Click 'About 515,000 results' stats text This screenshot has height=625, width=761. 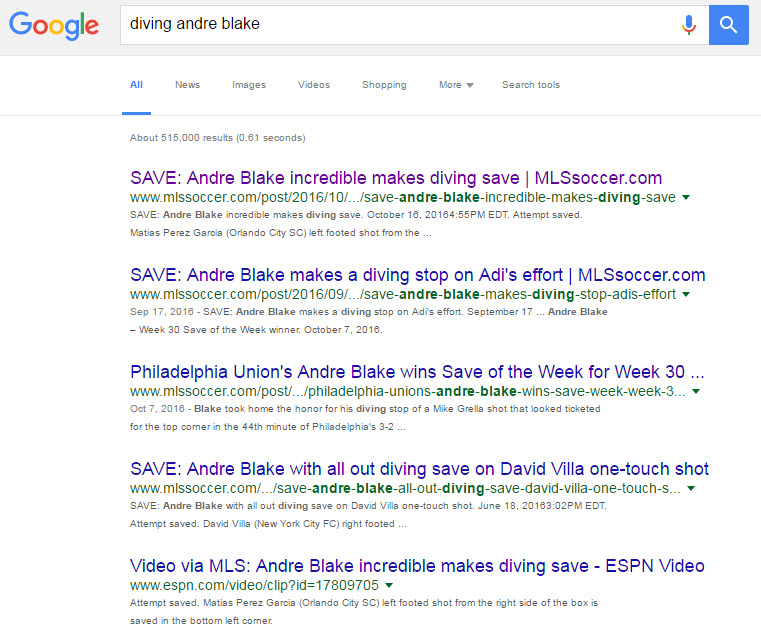coord(217,138)
